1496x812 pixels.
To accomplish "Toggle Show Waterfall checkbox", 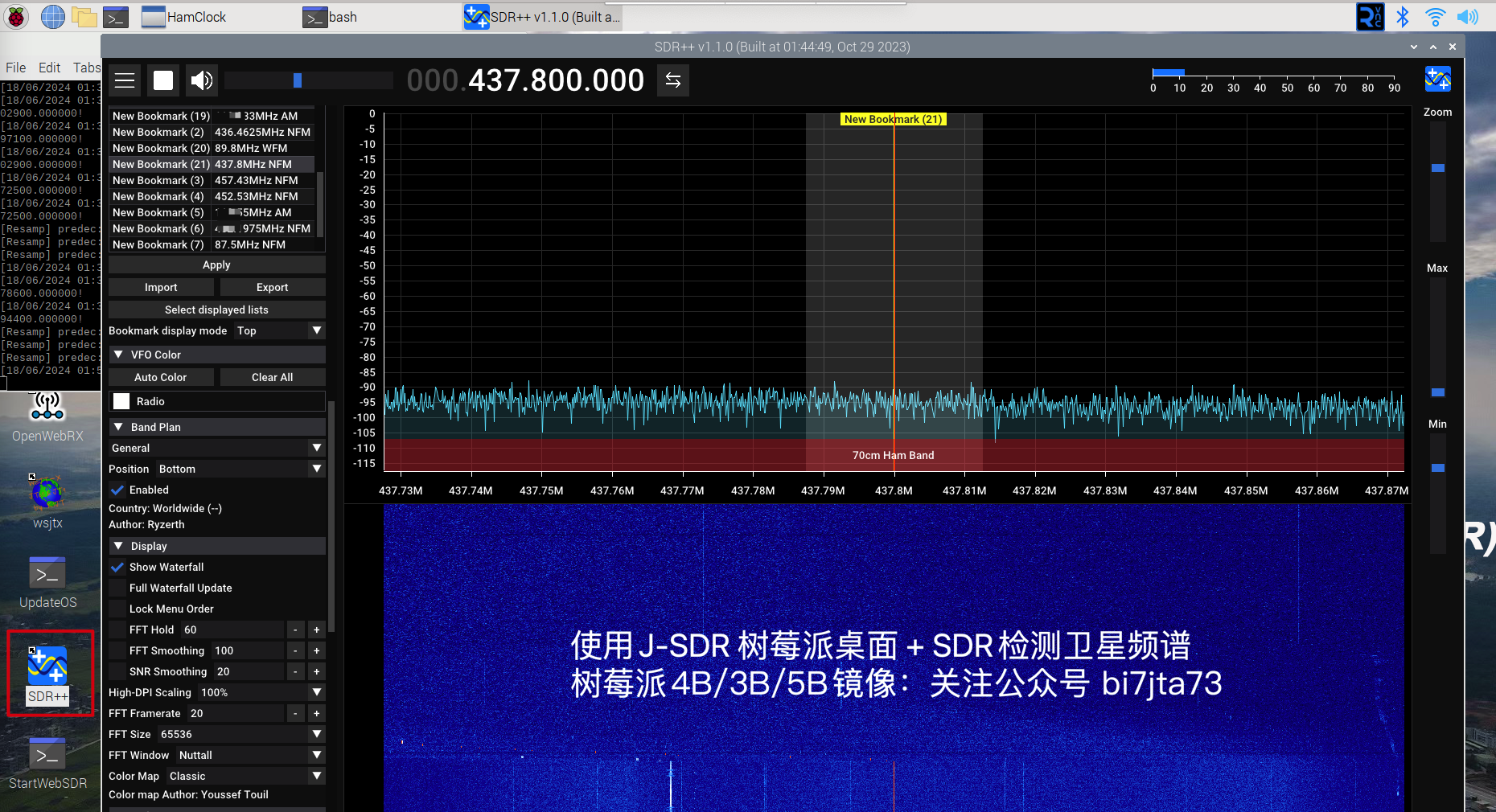I will tap(117, 567).
